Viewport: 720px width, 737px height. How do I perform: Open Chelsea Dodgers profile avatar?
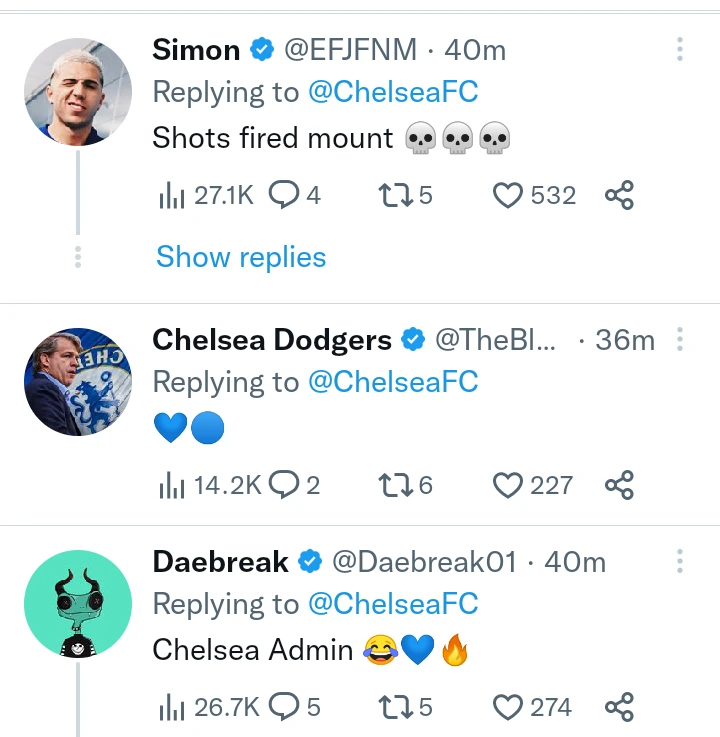(78, 382)
